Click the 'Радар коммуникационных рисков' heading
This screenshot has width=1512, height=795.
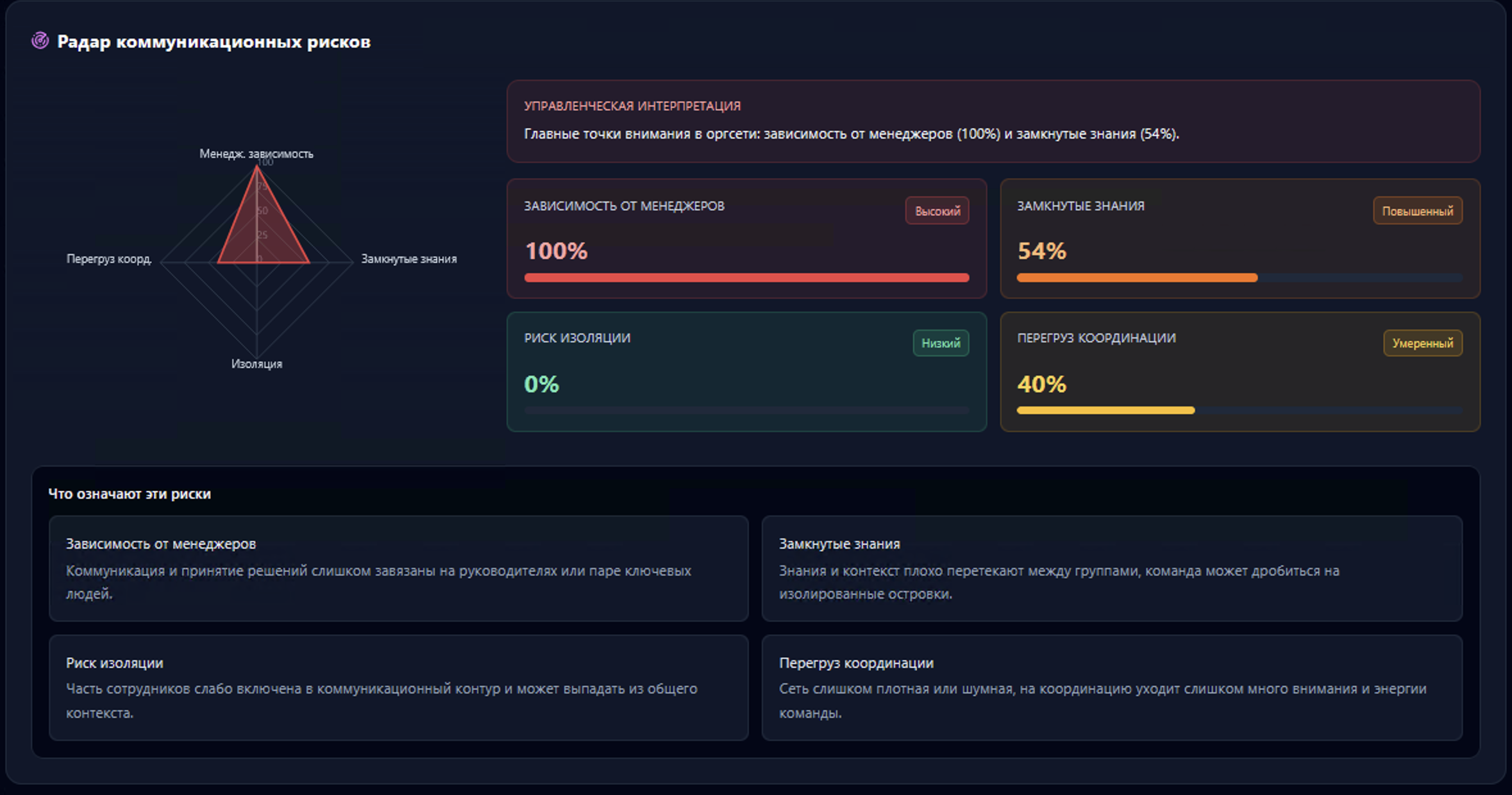click(x=214, y=42)
